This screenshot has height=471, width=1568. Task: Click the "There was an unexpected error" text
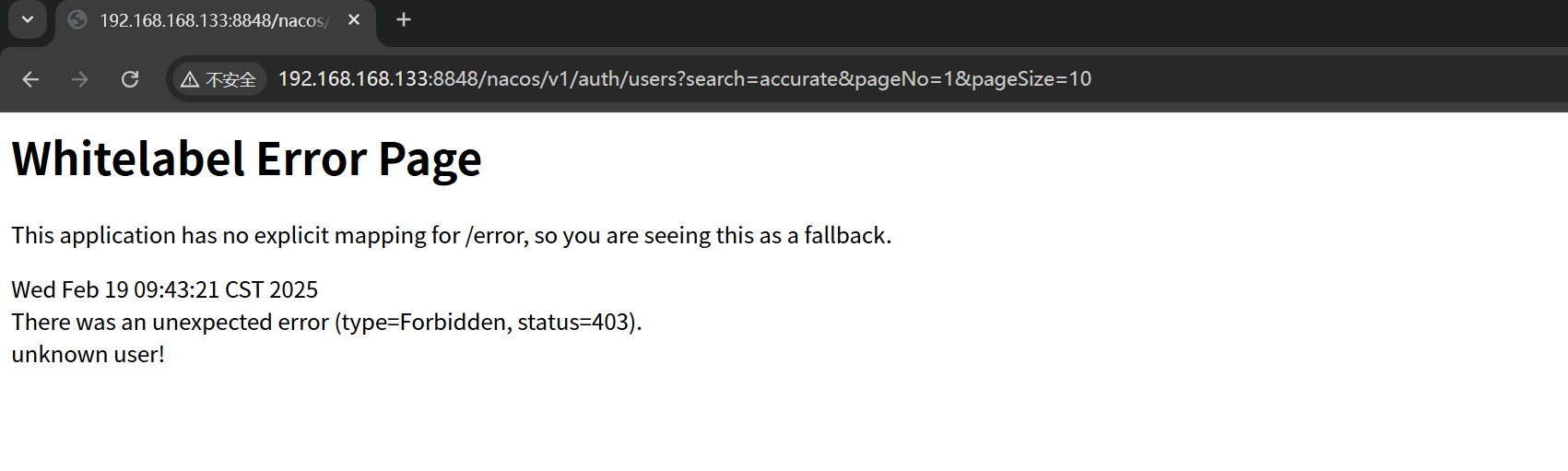(x=170, y=322)
